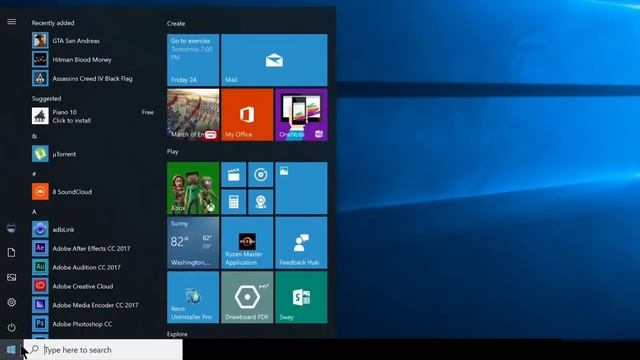The height and width of the screenshot is (360, 640).
Task: Jump to the 'A' letter group header
Action: pos(34,211)
